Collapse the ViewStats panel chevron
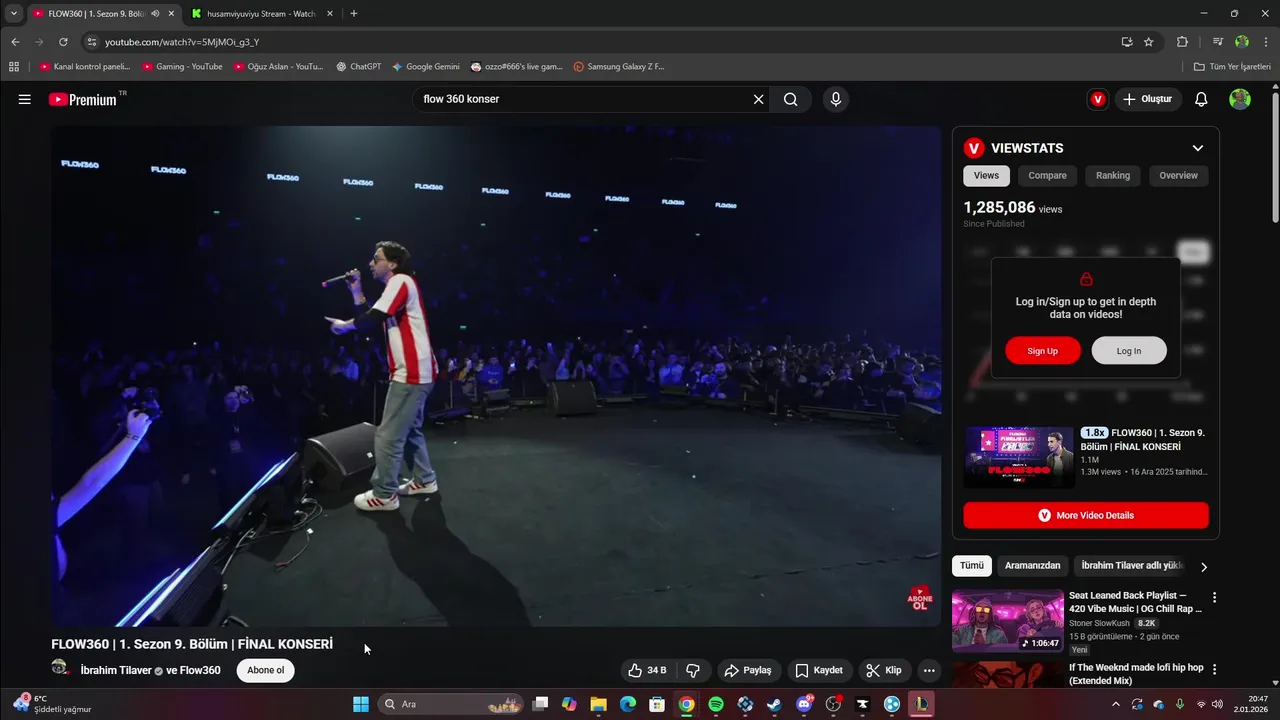Image resolution: width=1280 pixels, height=720 pixels. click(1198, 148)
